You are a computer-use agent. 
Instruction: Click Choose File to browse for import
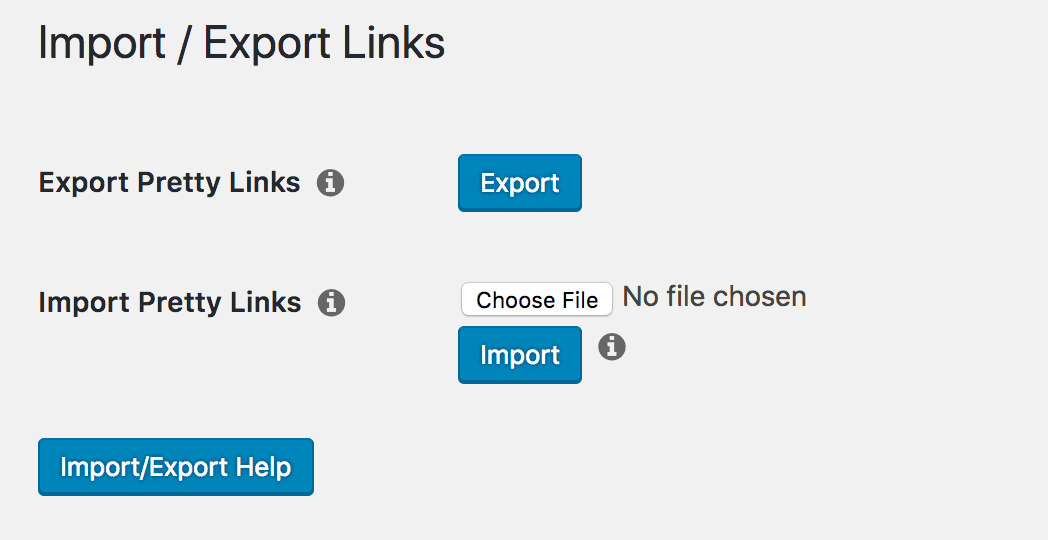[537, 299]
